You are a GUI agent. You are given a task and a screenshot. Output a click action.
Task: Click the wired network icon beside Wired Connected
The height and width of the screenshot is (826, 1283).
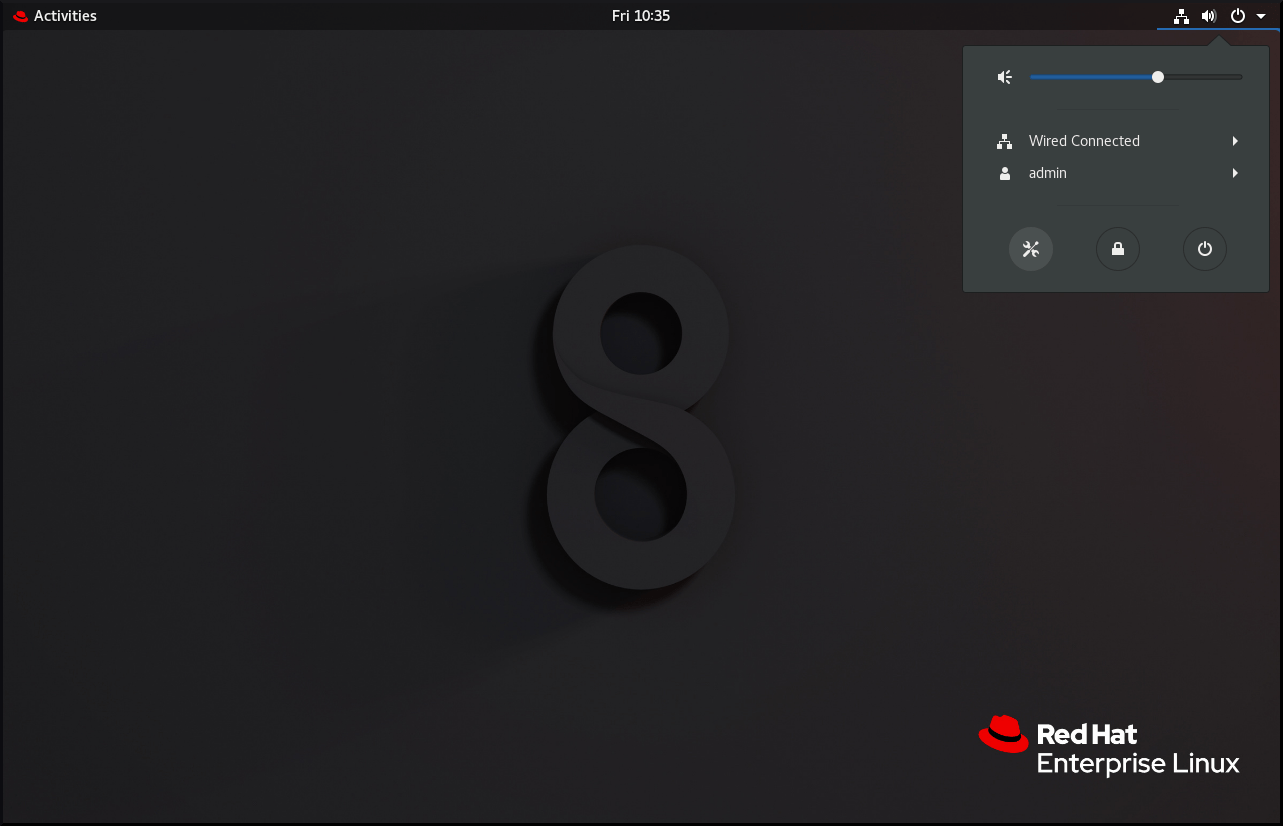coord(1004,141)
